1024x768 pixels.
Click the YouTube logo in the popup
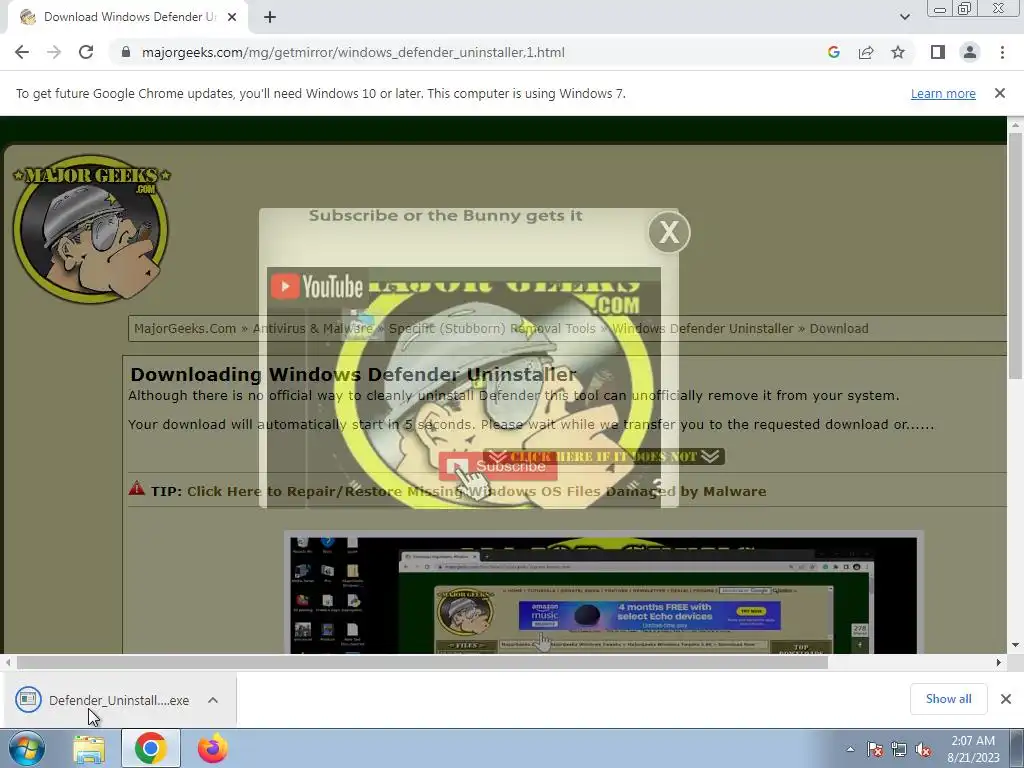(317, 286)
